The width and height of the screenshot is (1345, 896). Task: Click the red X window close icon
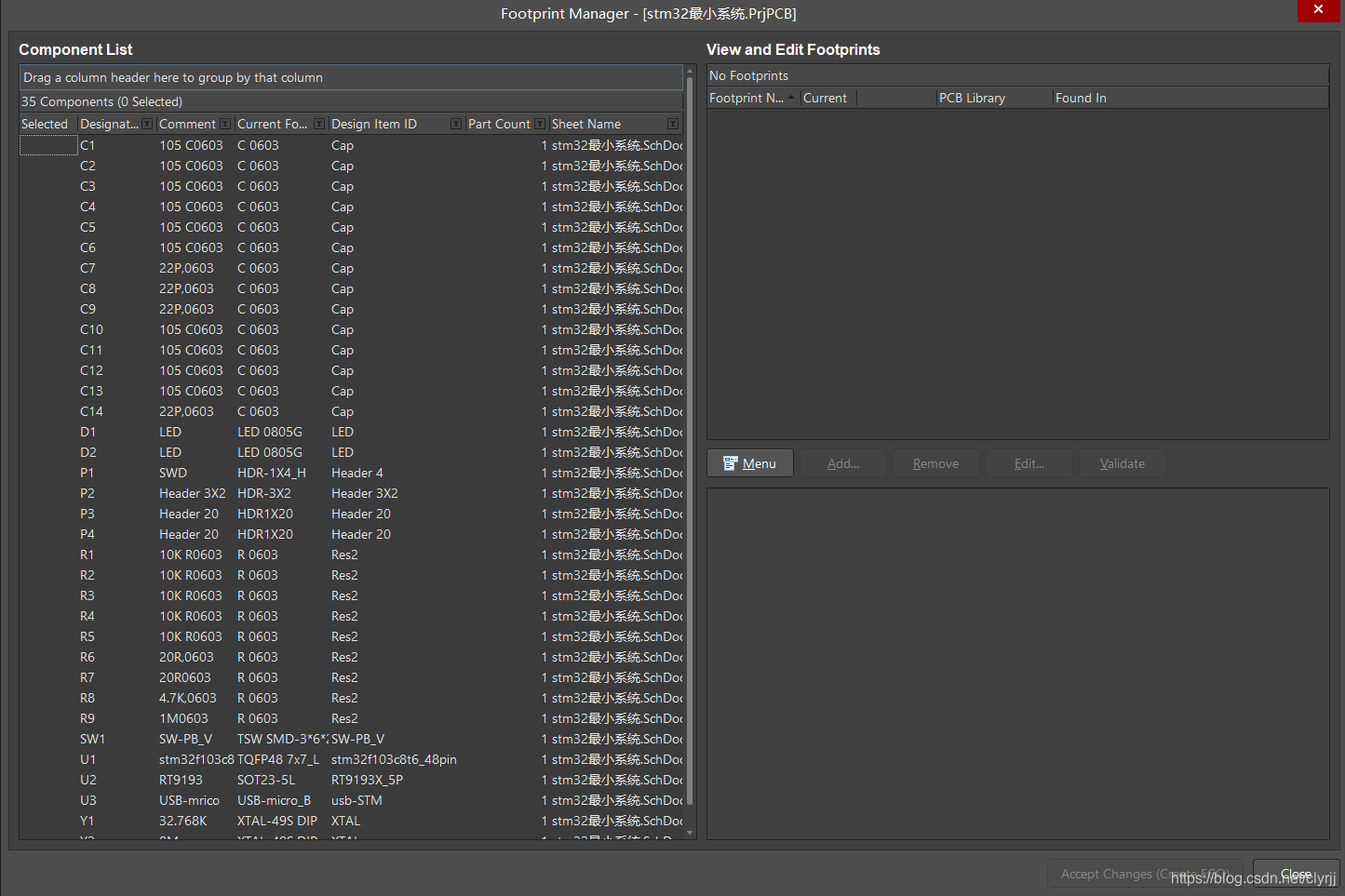coord(1318,9)
